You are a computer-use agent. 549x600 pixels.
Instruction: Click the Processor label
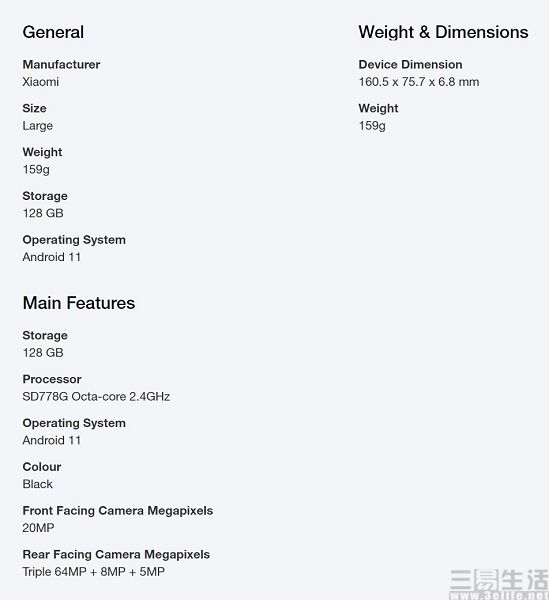tap(52, 379)
